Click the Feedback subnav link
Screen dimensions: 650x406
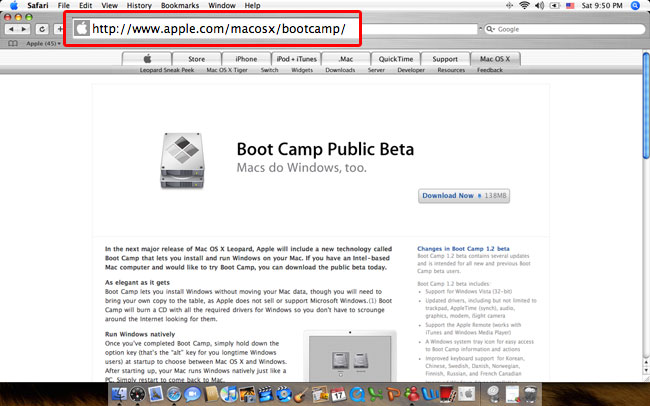(x=490, y=70)
